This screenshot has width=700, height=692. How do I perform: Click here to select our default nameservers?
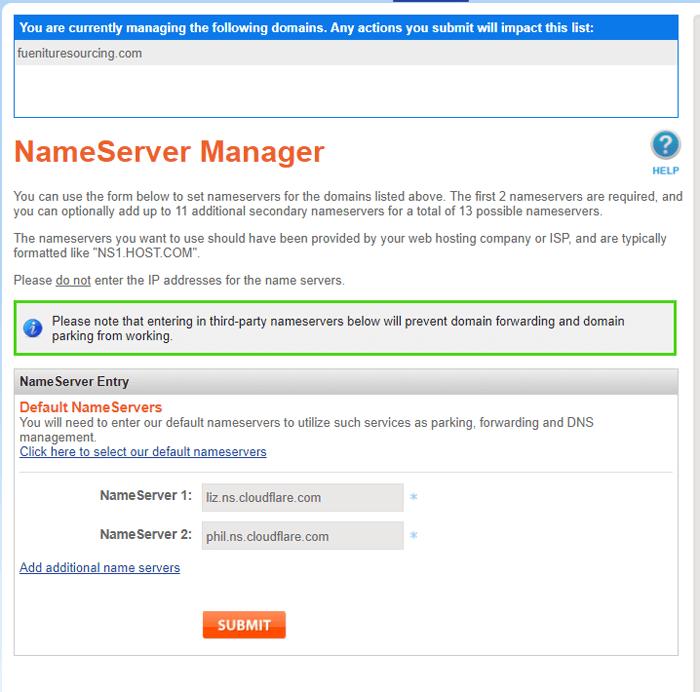143,451
